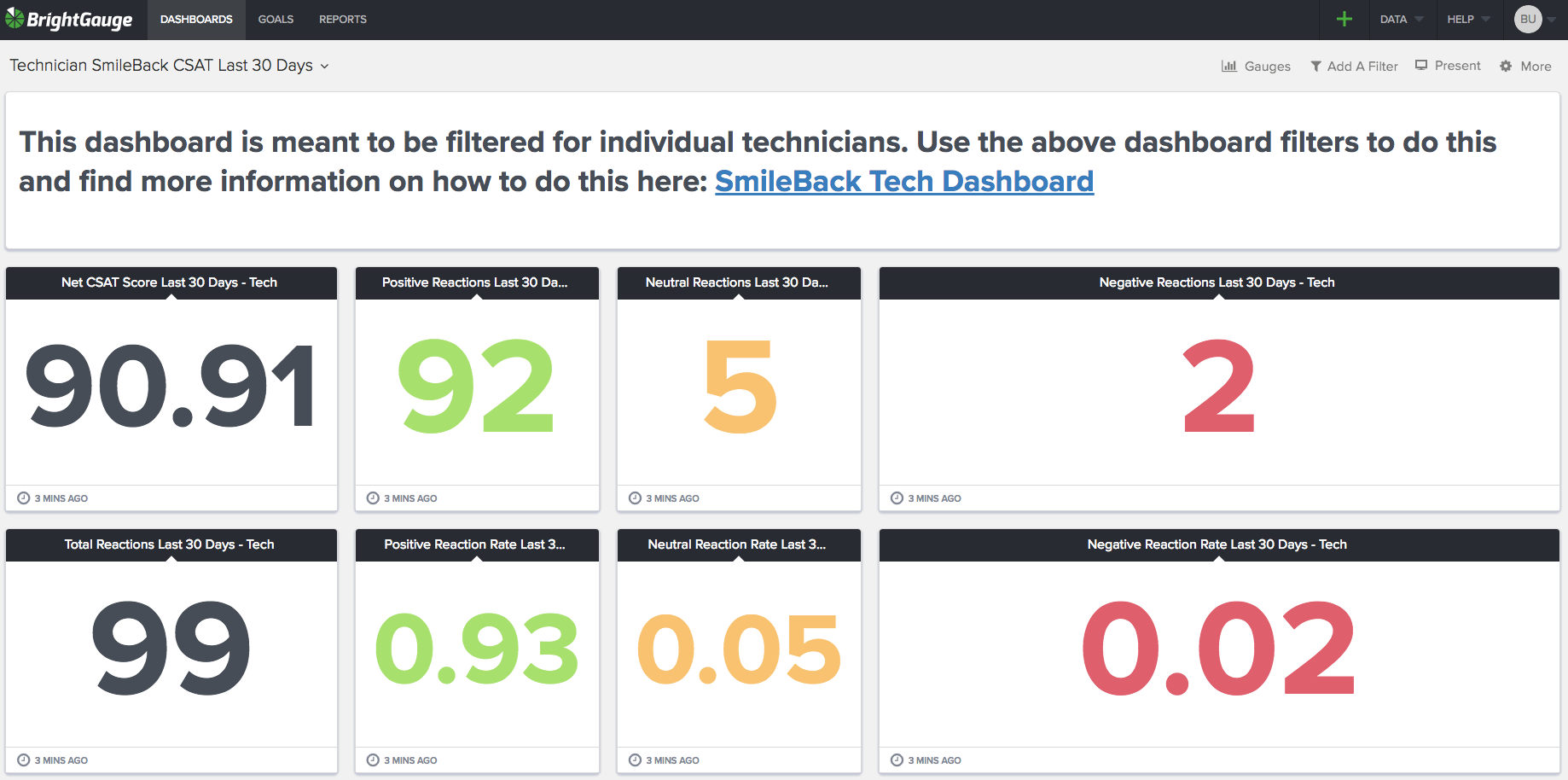Expand the user account dropdown arrow
The image size is (1568, 780).
pyautogui.click(x=1552, y=20)
